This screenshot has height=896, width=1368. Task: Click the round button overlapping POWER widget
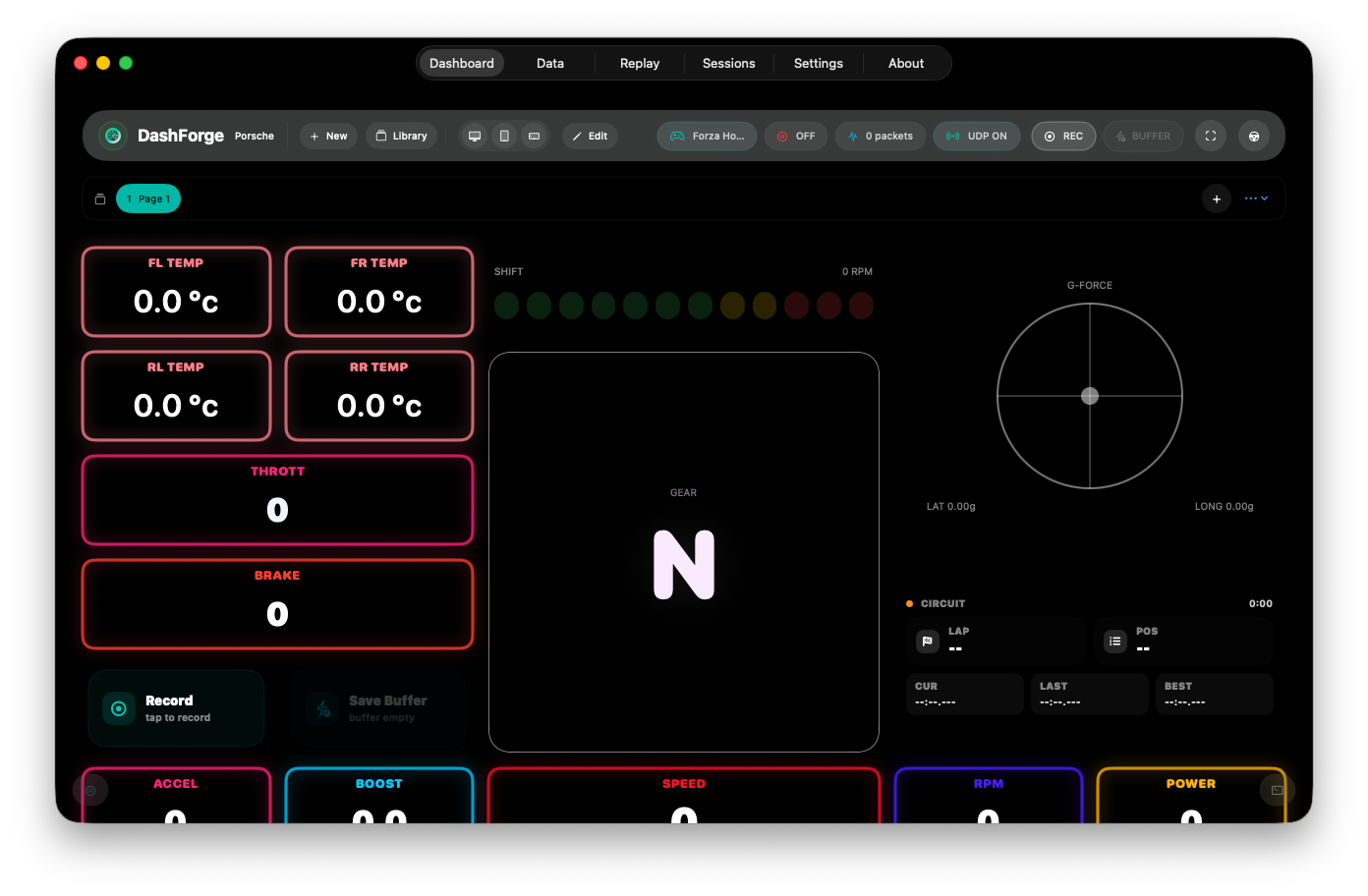(1278, 790)
